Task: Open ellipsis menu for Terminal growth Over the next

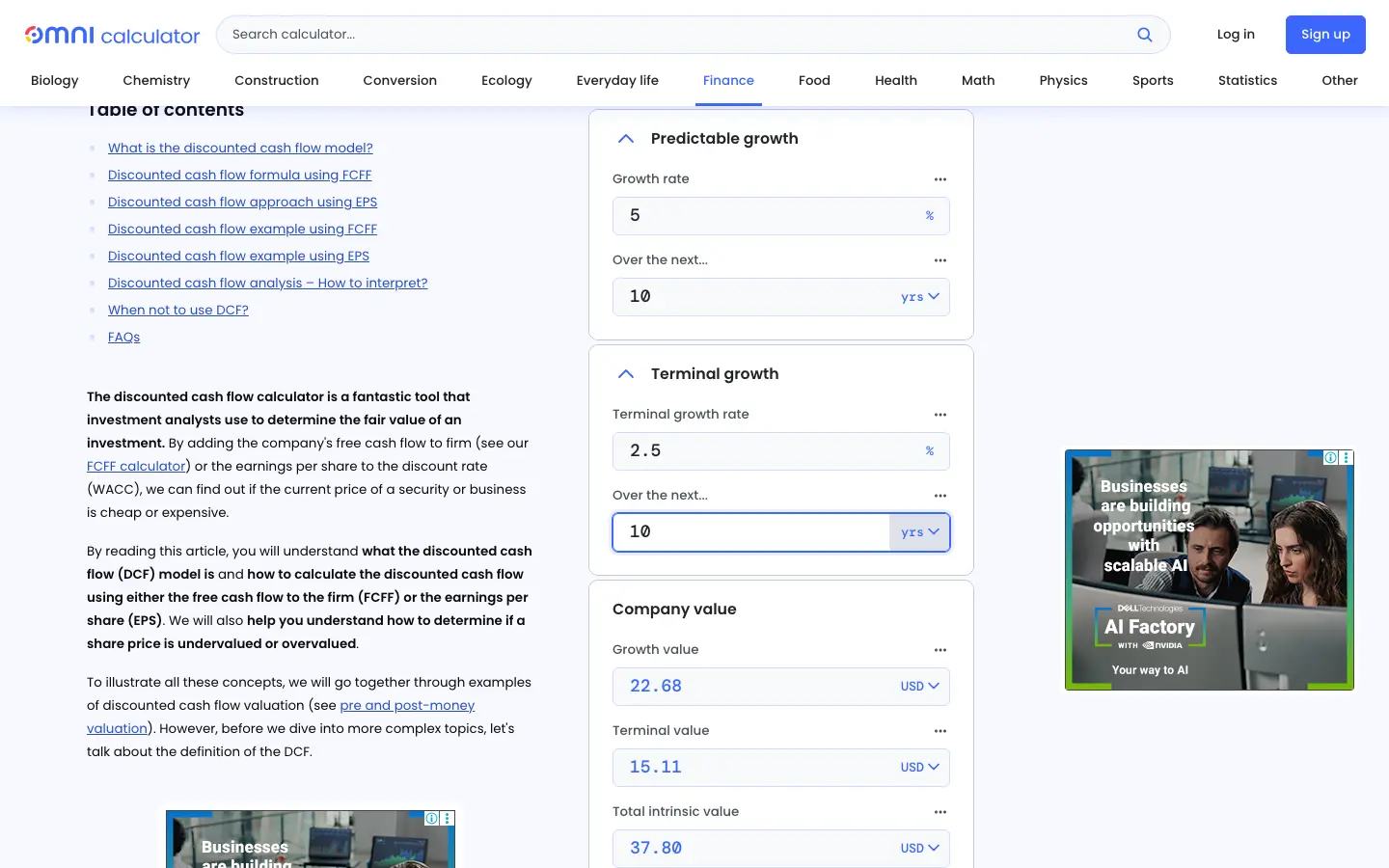Action: pyautogui.click(x=940, y=496)
